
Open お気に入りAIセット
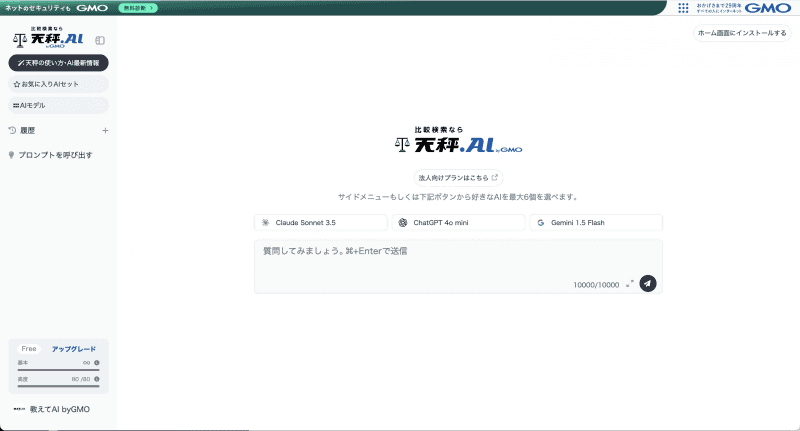(59, 84)
